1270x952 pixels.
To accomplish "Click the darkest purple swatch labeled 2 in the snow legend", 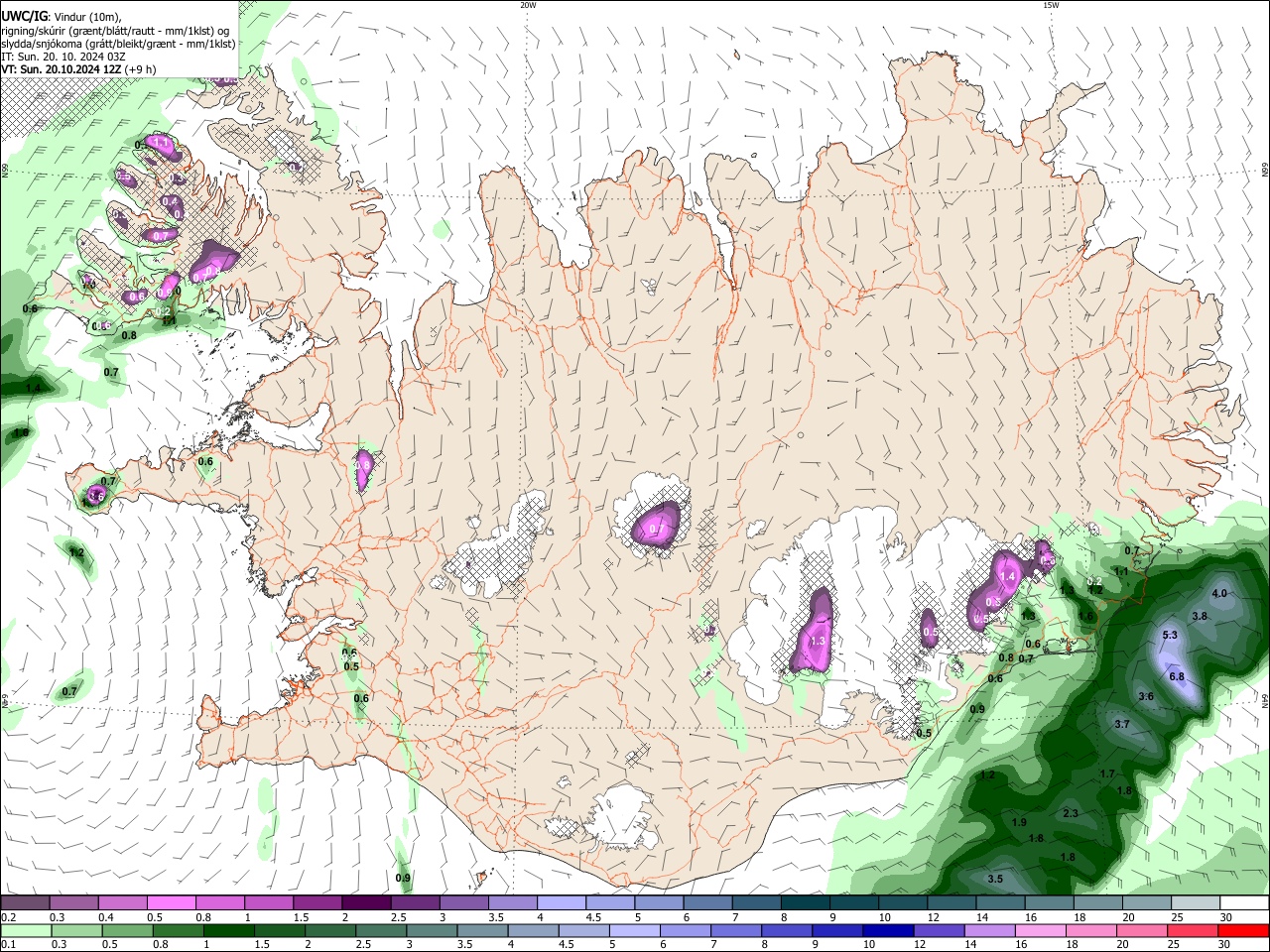I will pos(366,903).
